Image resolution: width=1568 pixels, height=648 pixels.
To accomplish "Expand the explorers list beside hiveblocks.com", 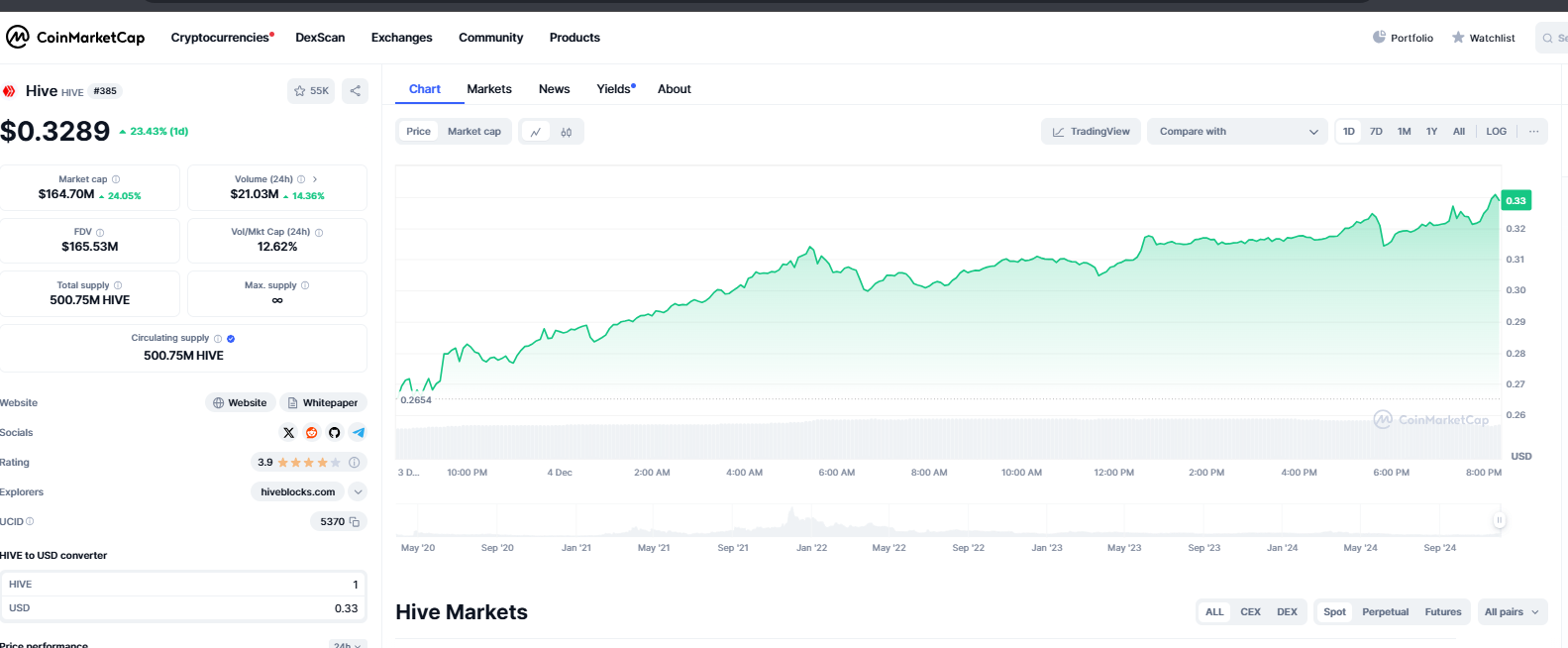I will (x=358, y=492).
